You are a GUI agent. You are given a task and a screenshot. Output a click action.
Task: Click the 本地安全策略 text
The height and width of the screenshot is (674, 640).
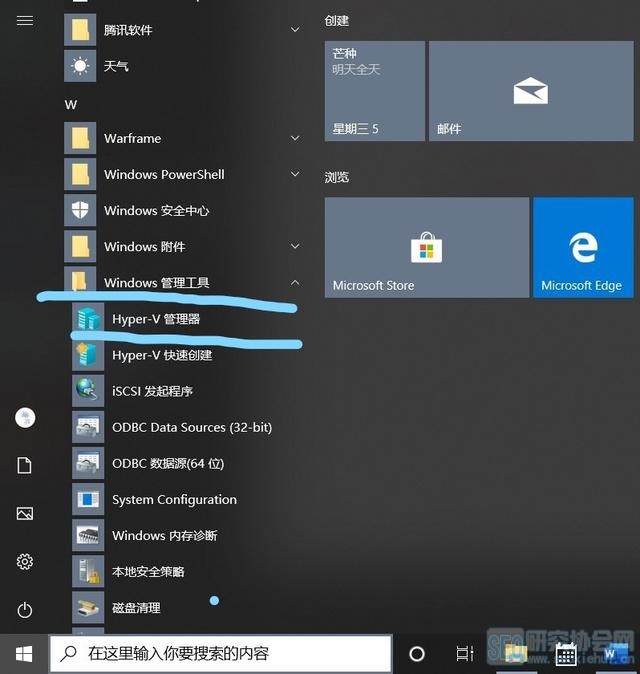(148, 572)
